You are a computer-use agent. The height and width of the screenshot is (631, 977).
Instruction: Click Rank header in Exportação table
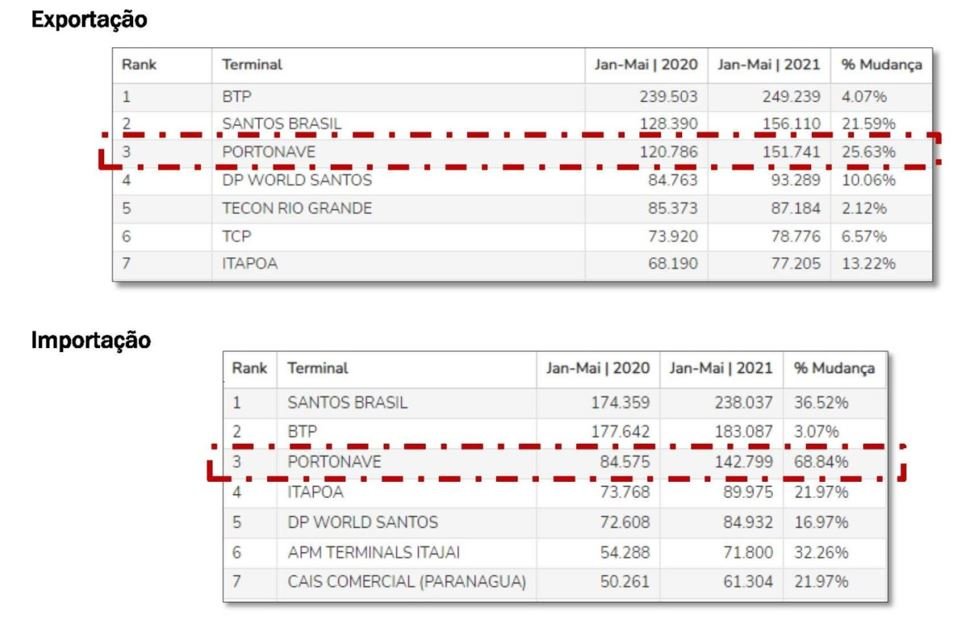(x=139, y=65)
